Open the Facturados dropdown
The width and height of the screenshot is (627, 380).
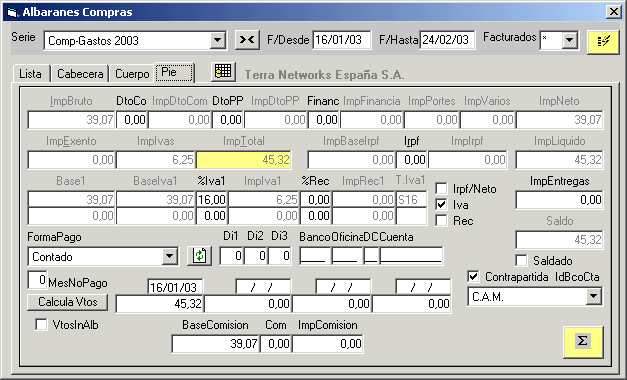(569, 40)
